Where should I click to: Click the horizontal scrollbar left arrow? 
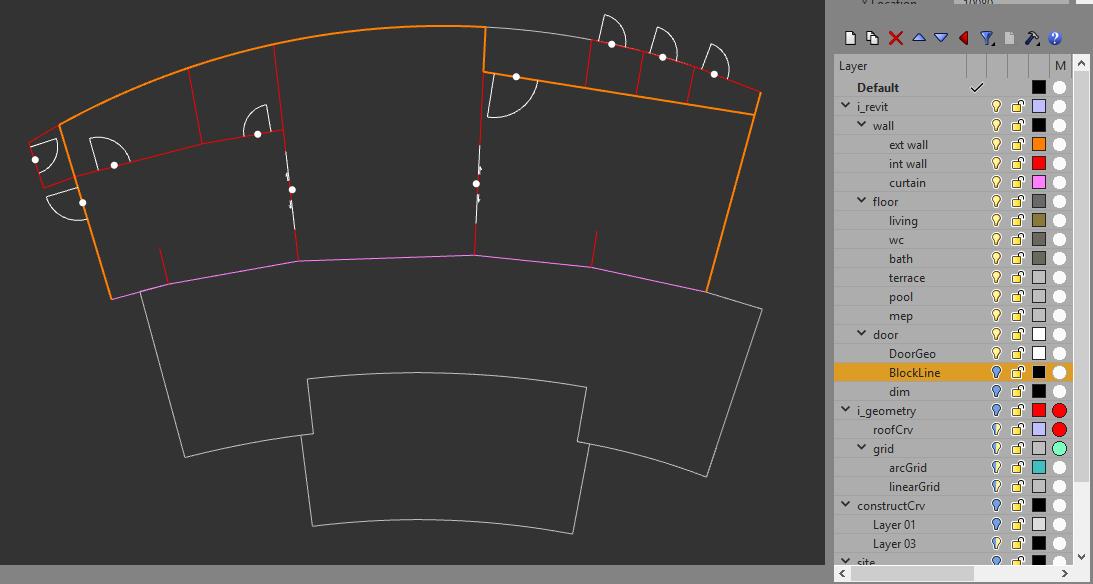click(843, 574)
